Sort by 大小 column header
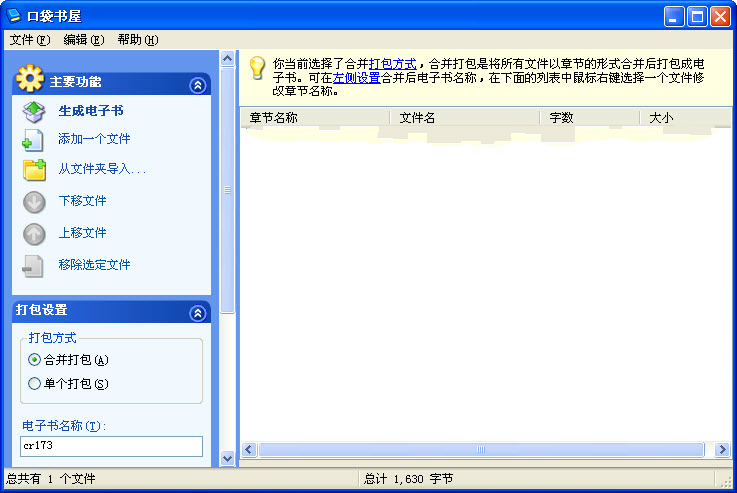This screenshot has width=737, height=493. click(686, 117)
